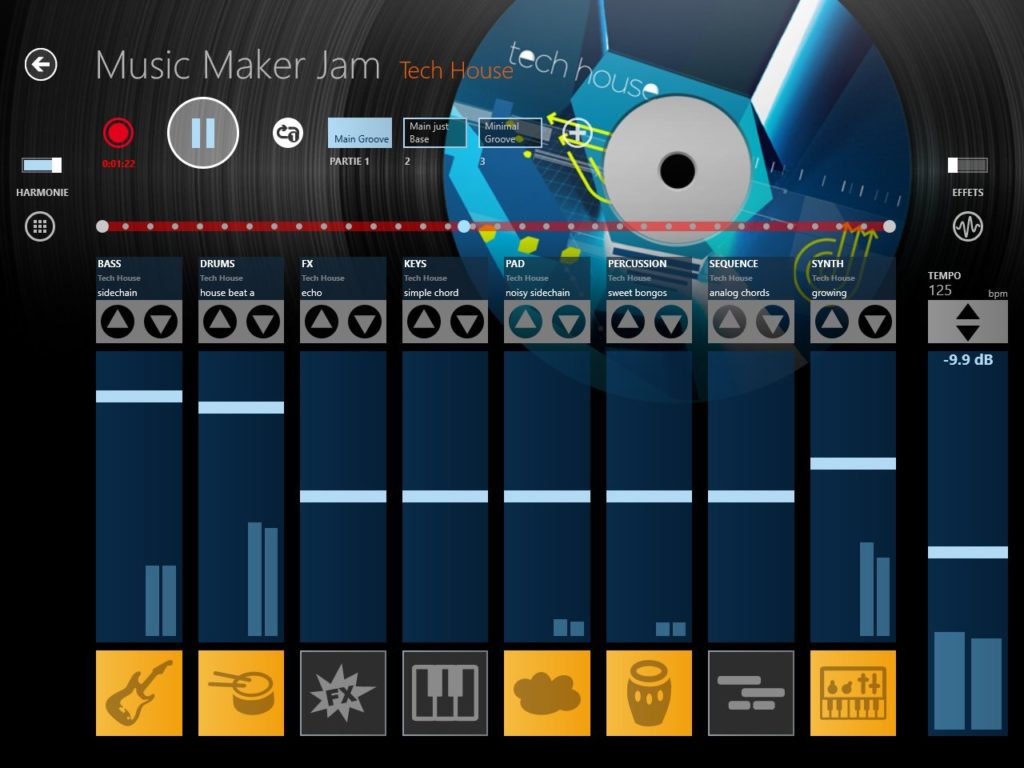Go back with the arrow icon
Screen dimensions: 1024x768
pos(40,65)
